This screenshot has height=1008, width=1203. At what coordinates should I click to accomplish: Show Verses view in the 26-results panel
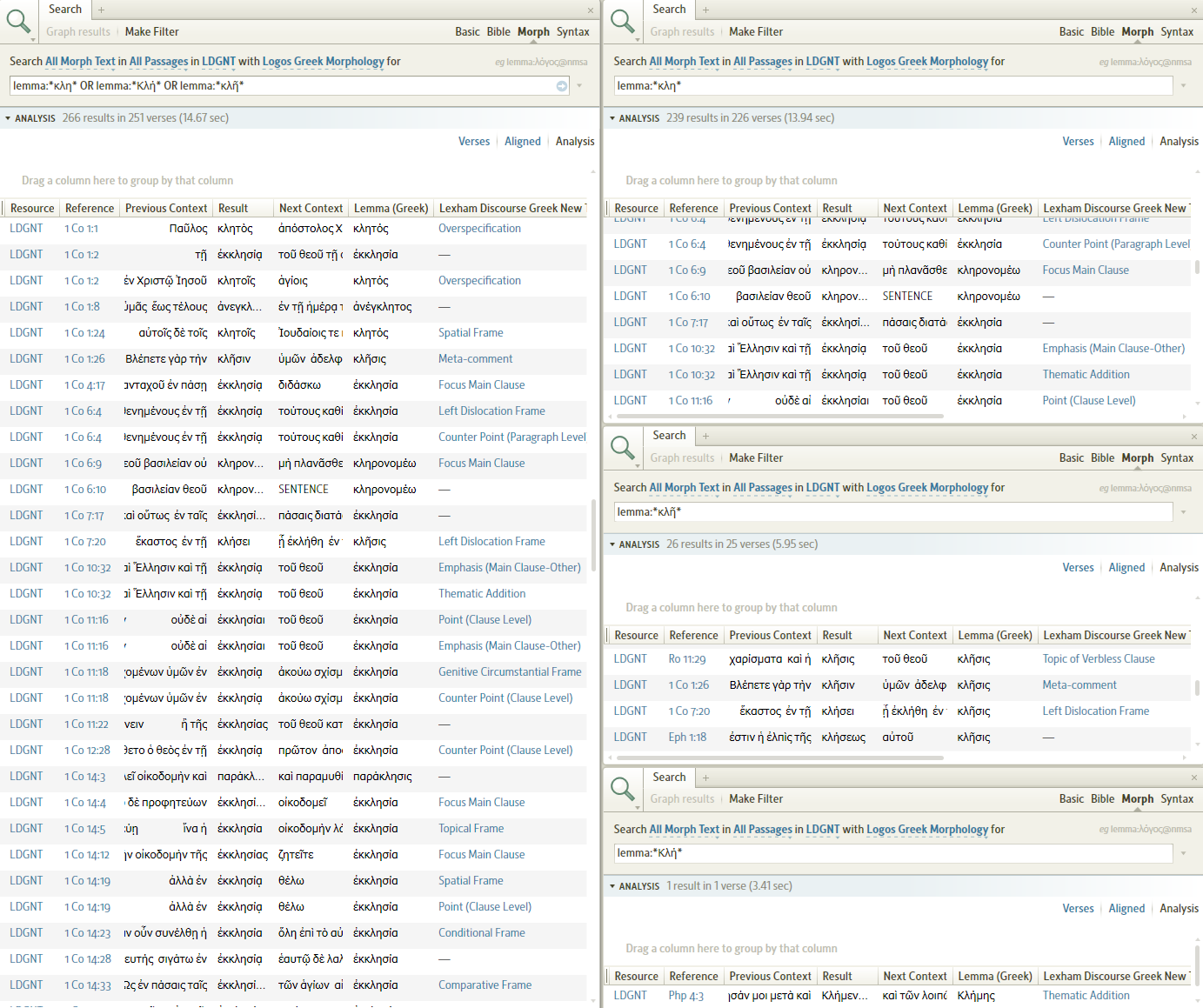1078,568
